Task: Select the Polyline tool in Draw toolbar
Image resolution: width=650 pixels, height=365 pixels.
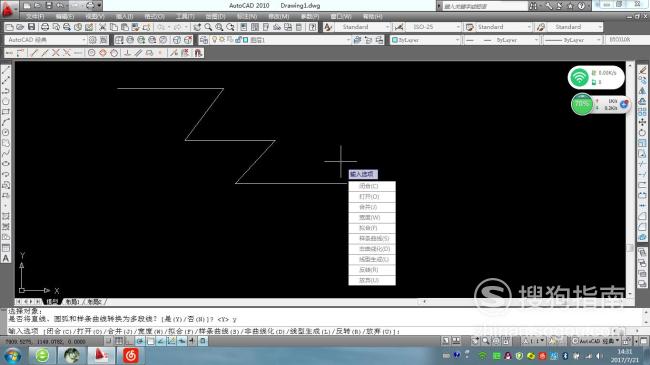Action: tap(6, 91)
